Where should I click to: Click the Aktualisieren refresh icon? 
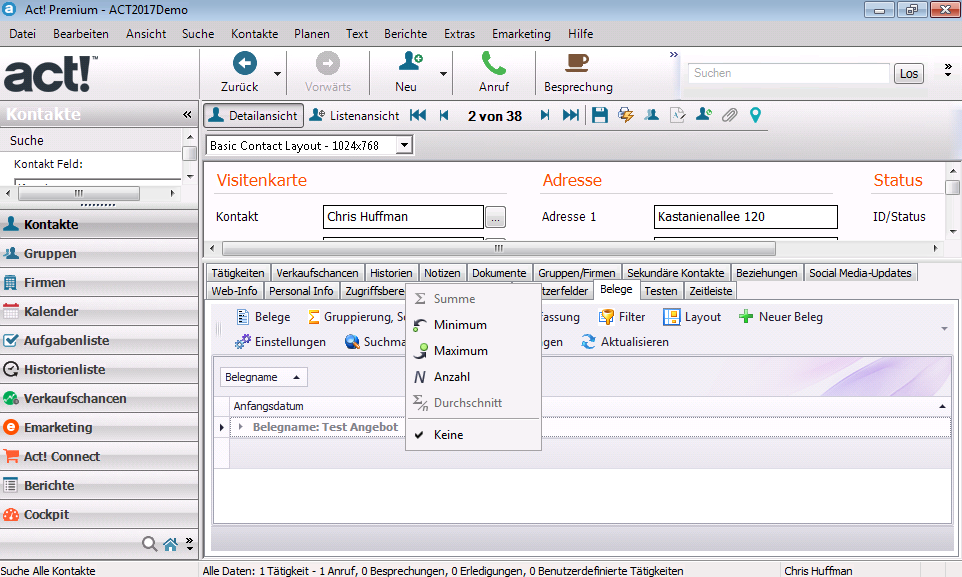click(588, 342)
